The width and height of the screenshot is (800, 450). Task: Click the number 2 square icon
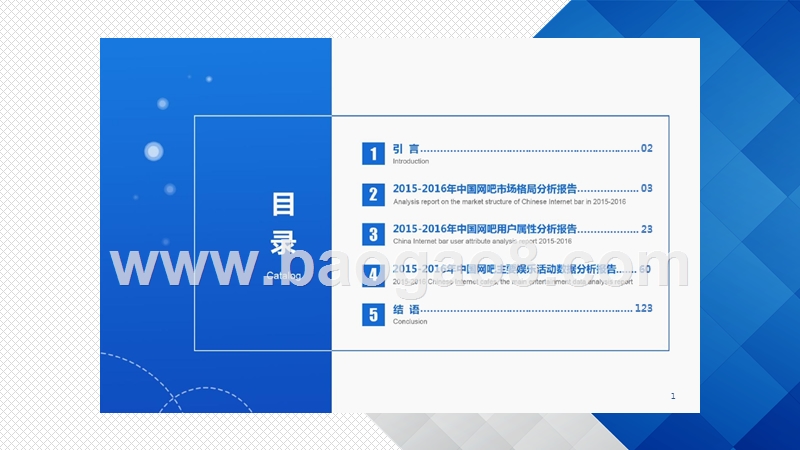(x=373, y=194)
